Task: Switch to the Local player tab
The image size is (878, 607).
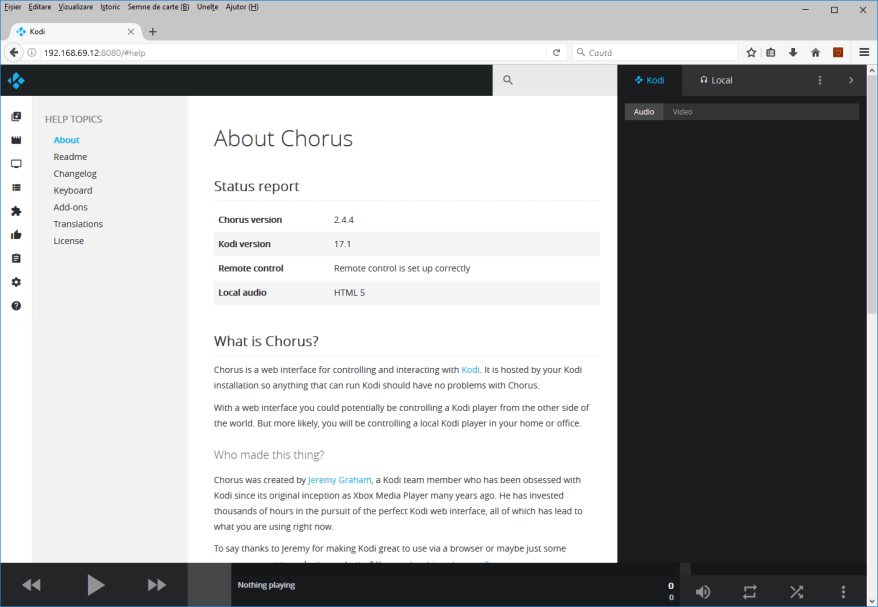Action: (x=715, y=80)
